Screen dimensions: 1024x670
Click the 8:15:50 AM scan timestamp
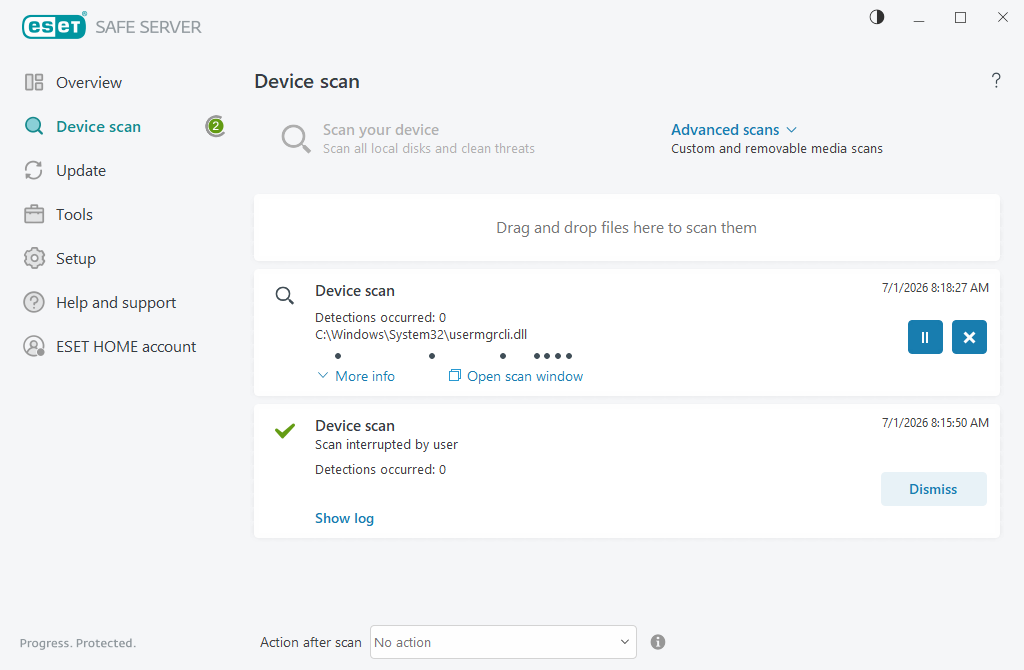point(935,423)
